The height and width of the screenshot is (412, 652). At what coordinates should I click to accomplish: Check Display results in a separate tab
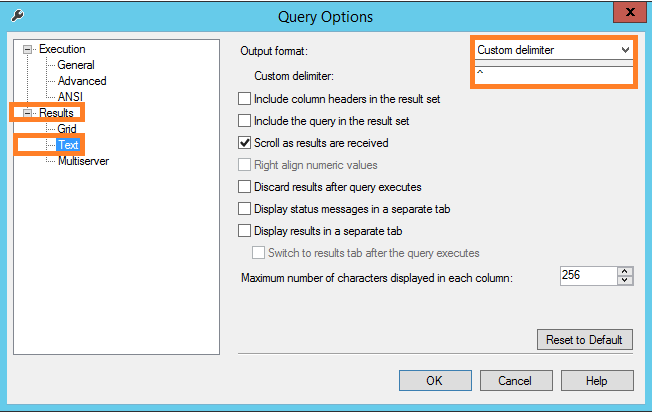(x=245, y=231)
